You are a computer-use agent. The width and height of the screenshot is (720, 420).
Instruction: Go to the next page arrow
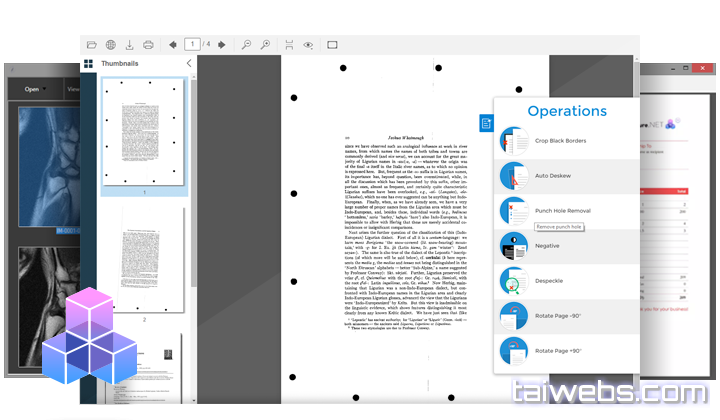tap(220, 45)
